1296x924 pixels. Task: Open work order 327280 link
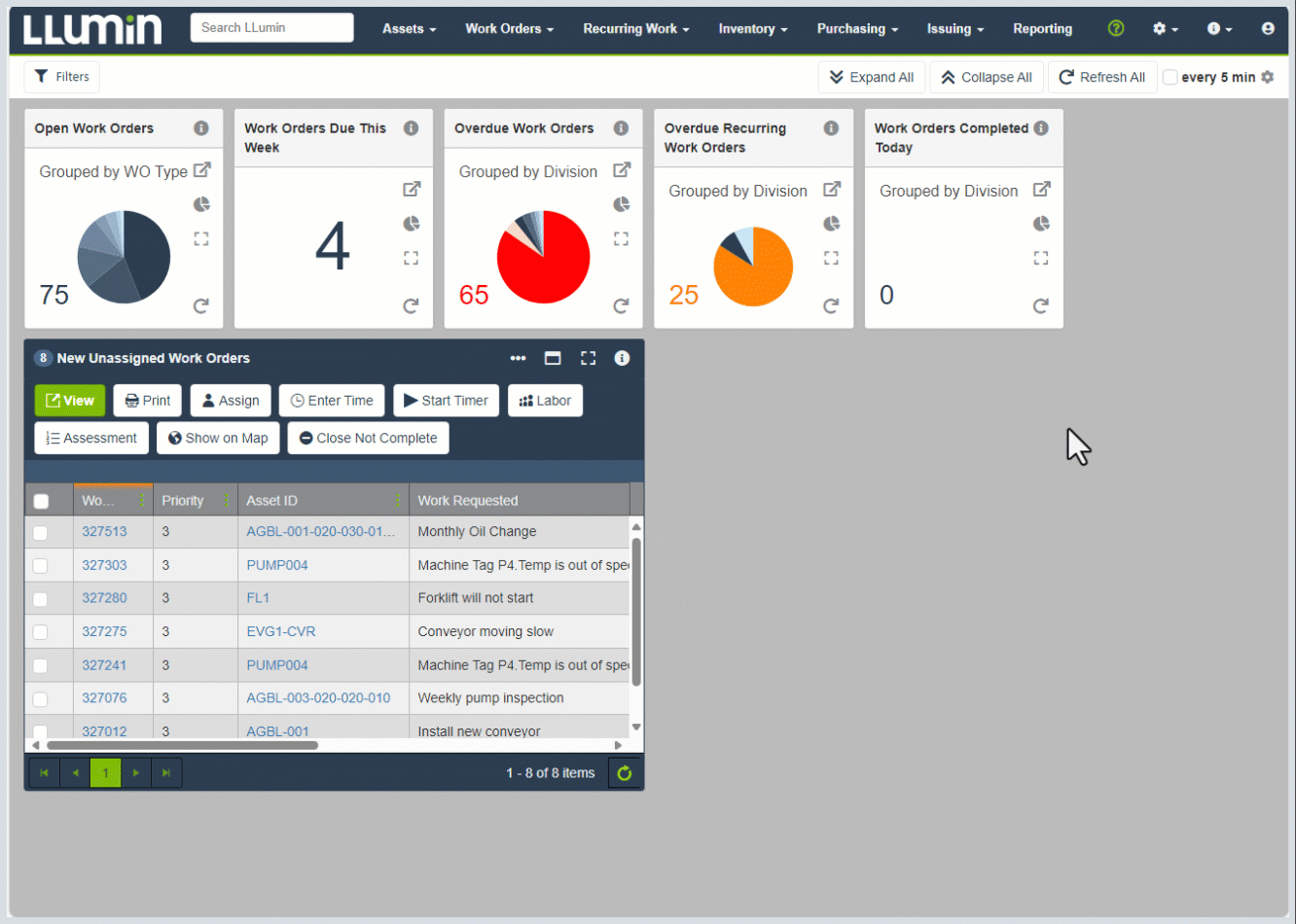(104, 598)
